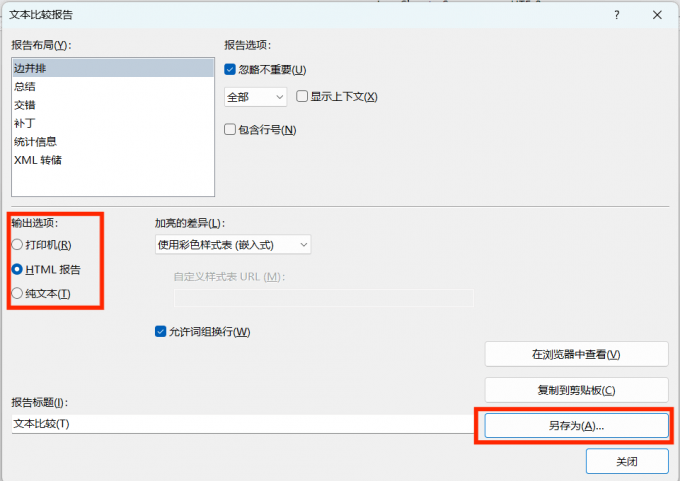Click the 复制到剪贴板 button
This screenshot has height=481, width=680.
pos(576,390)
